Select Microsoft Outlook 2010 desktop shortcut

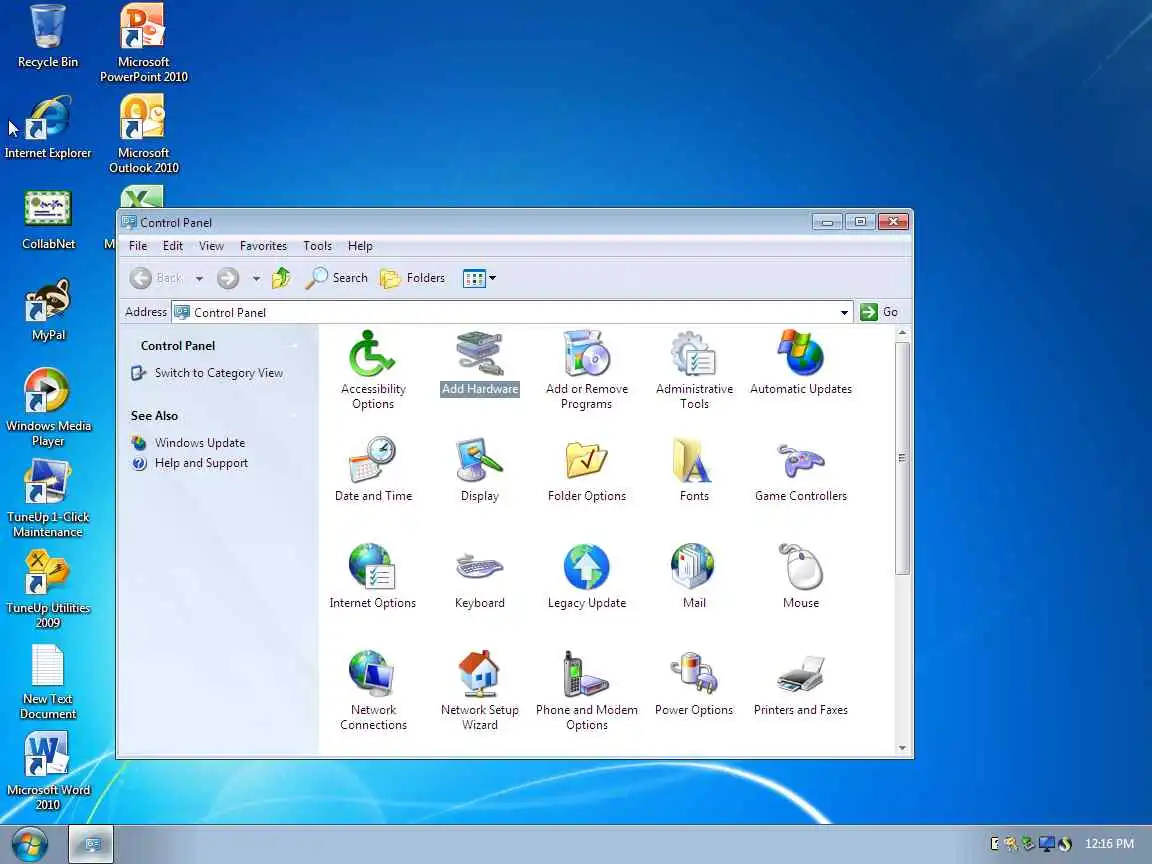(143, 134)
